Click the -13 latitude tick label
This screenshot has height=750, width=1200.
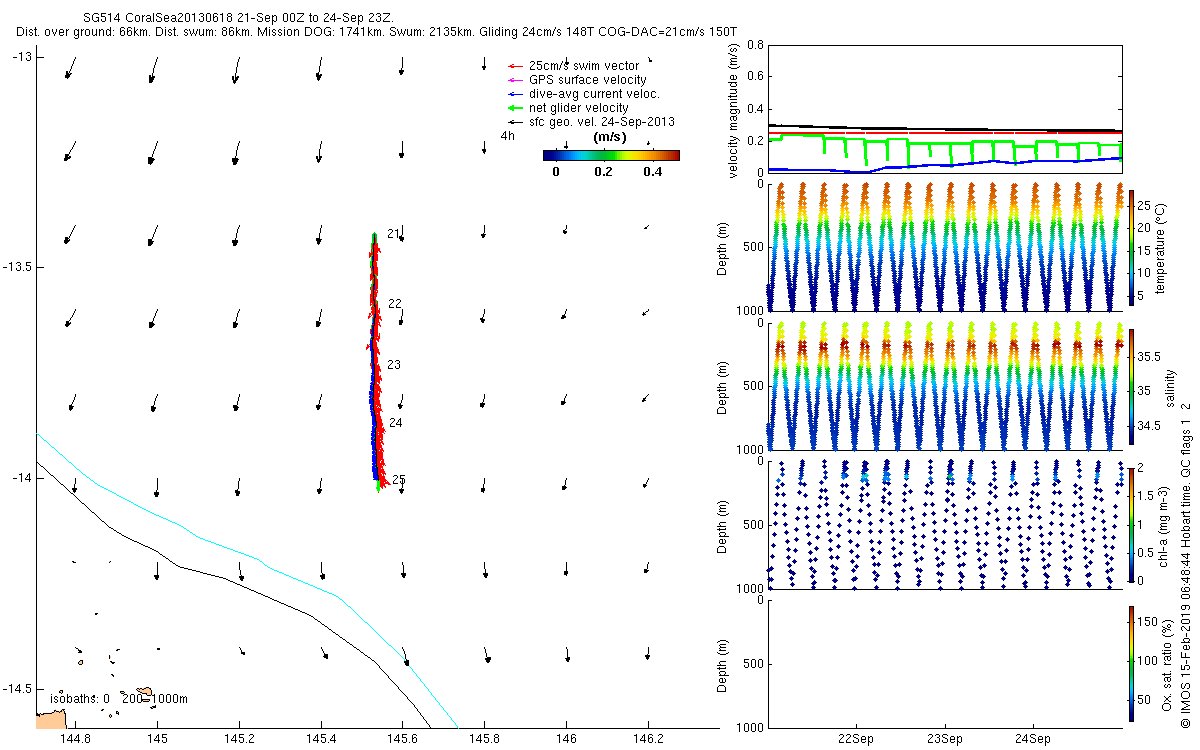(21, 57)
